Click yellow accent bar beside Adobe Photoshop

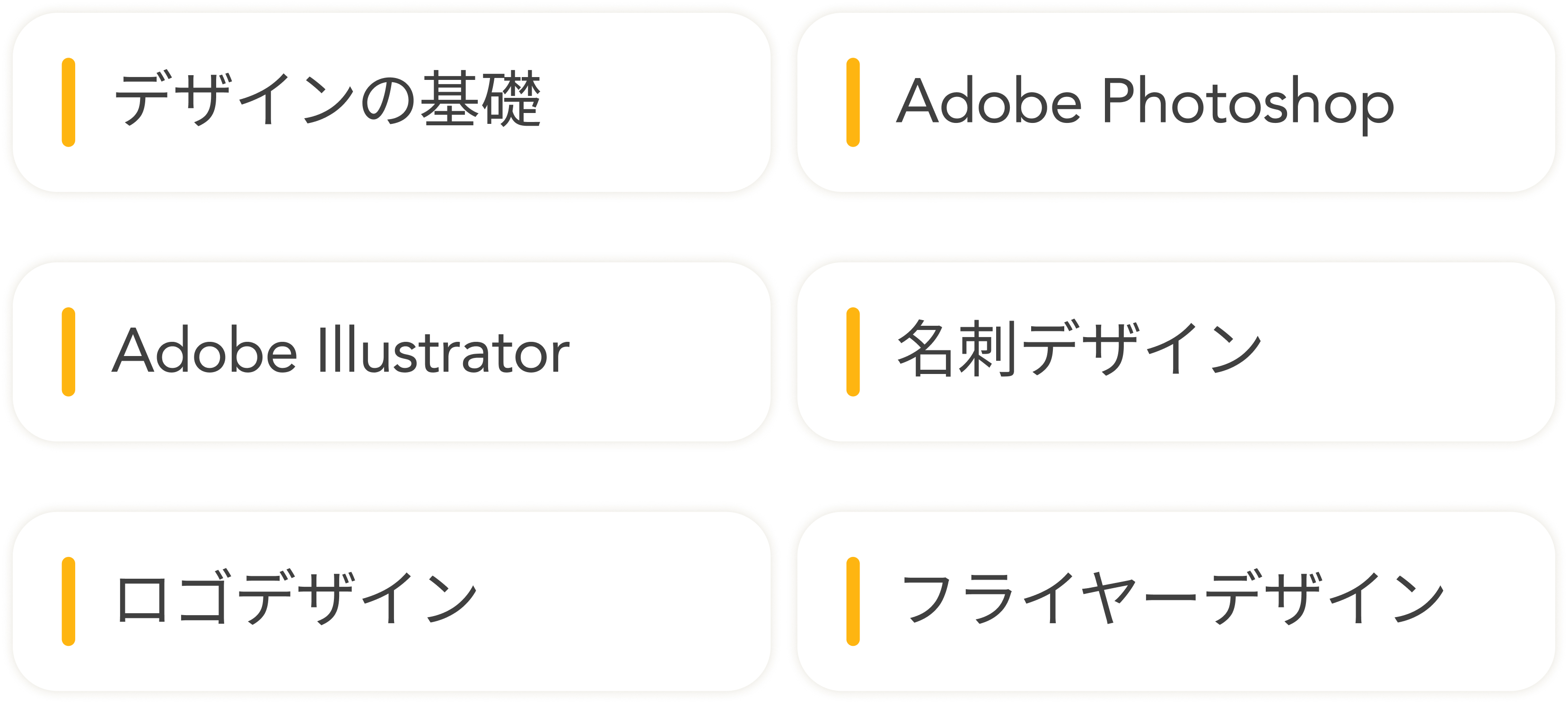click(853, 102)
